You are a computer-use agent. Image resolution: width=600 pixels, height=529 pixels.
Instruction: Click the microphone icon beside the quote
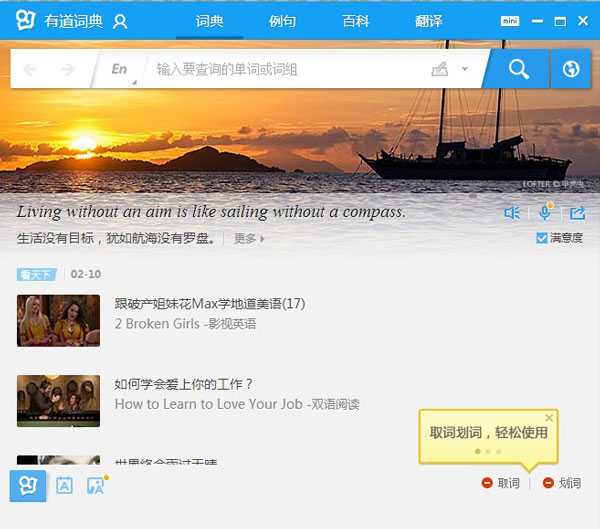545,213
